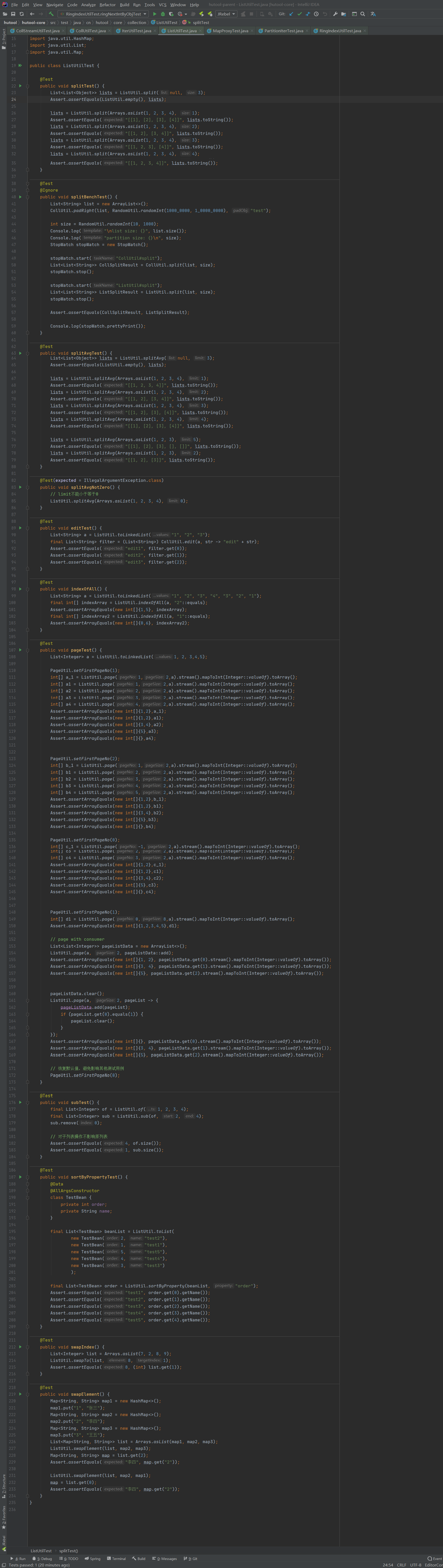Run swapElement via gutter run icon
443x1568 pixels.
20,1394
